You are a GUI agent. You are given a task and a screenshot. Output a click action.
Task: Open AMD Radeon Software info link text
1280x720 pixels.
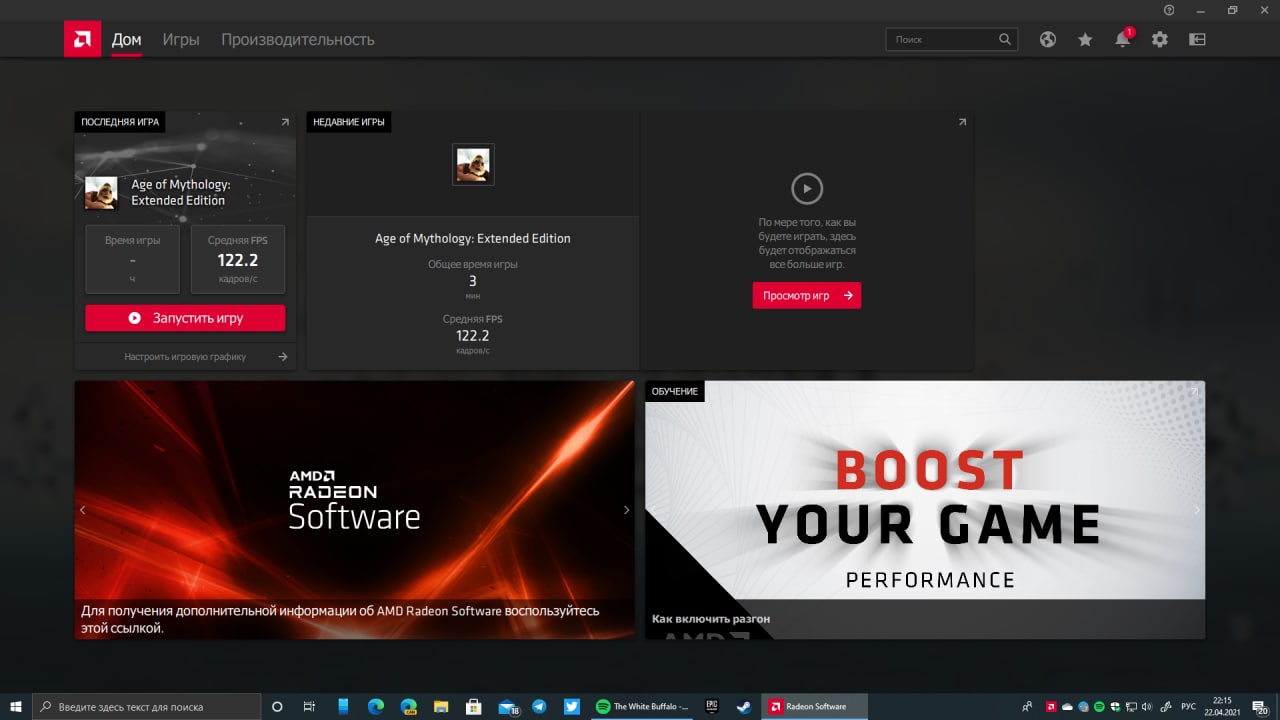pos(340,619)
